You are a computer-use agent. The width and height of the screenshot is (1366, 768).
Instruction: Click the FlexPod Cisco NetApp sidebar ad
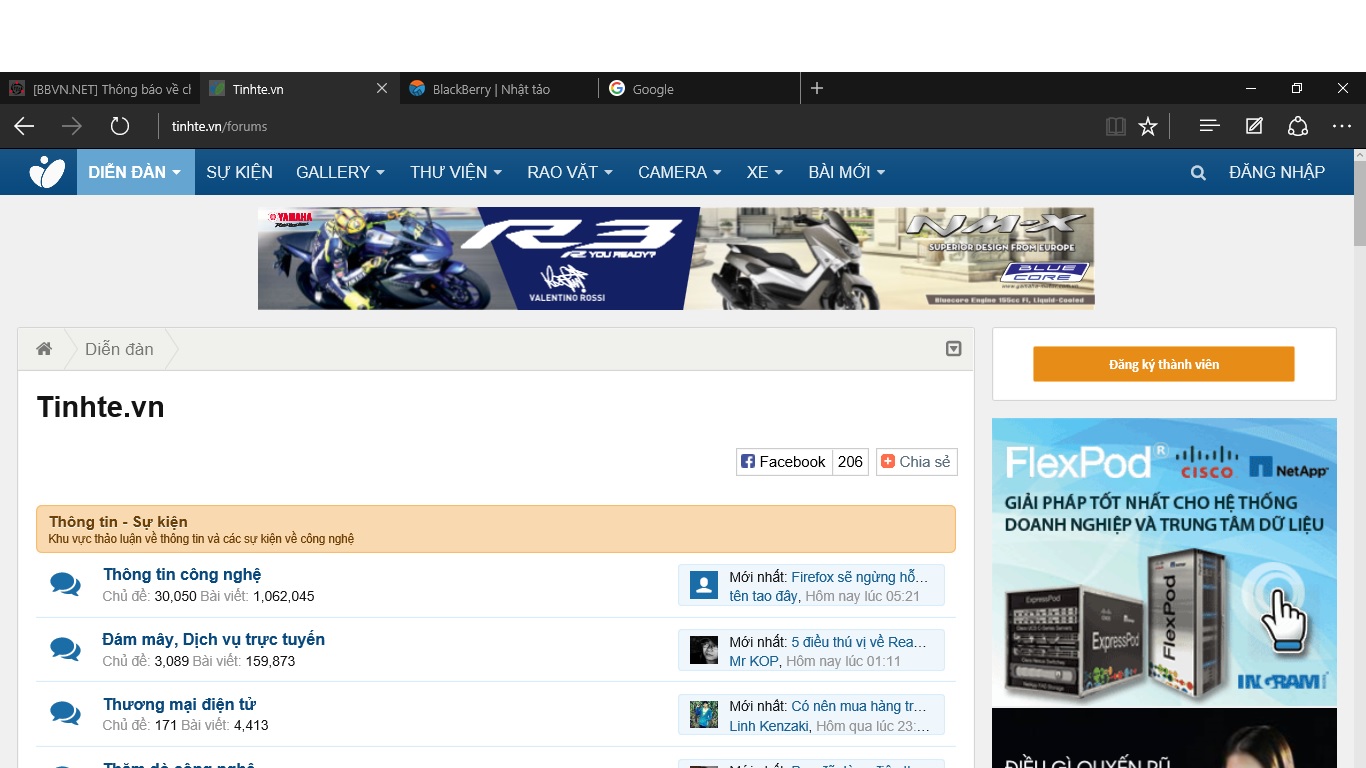pyautogui.click(x=1164, y=562)
